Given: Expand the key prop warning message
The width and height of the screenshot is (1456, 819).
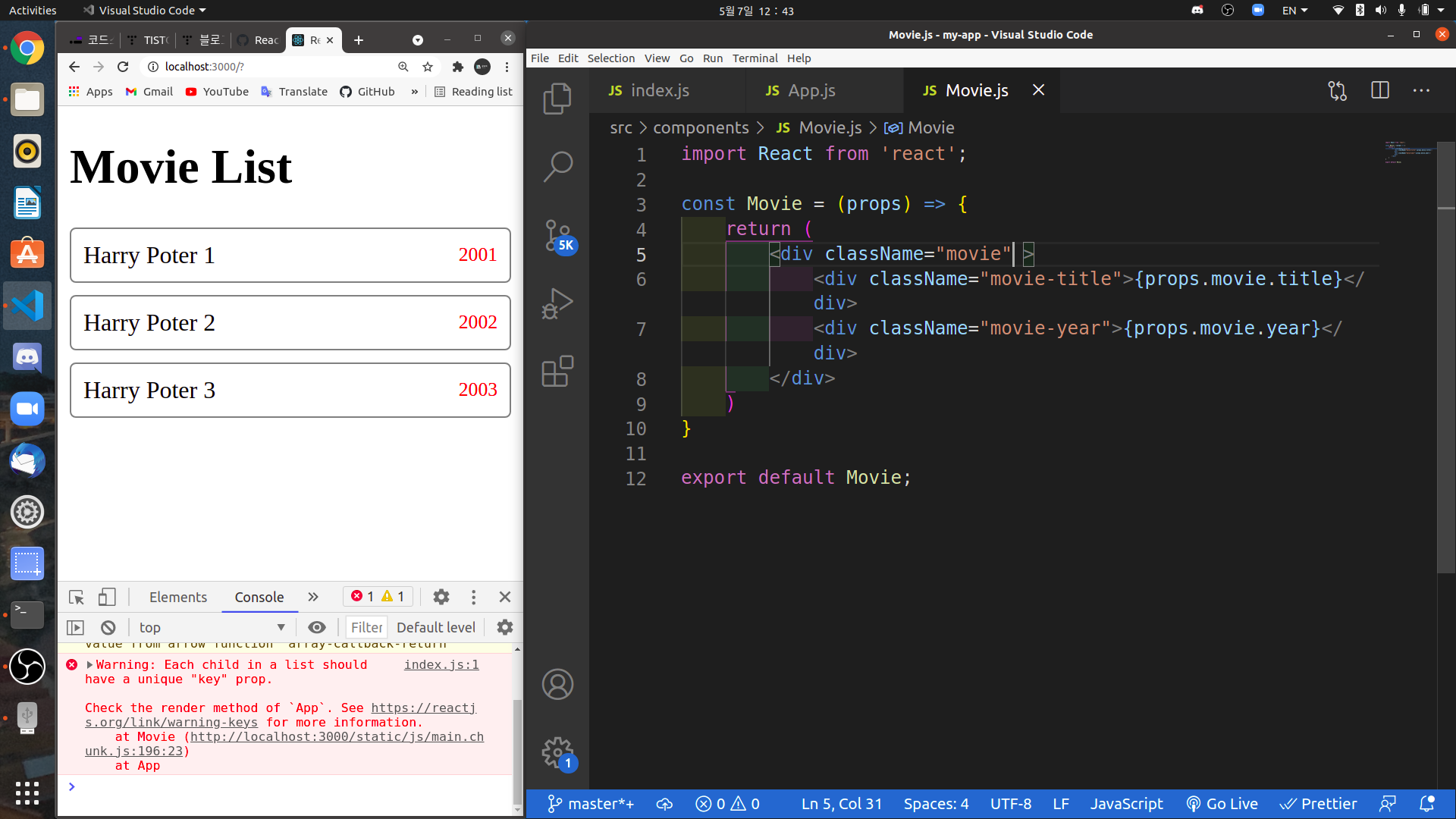Looking at the screenshot, I should click(x=90, y=665).
